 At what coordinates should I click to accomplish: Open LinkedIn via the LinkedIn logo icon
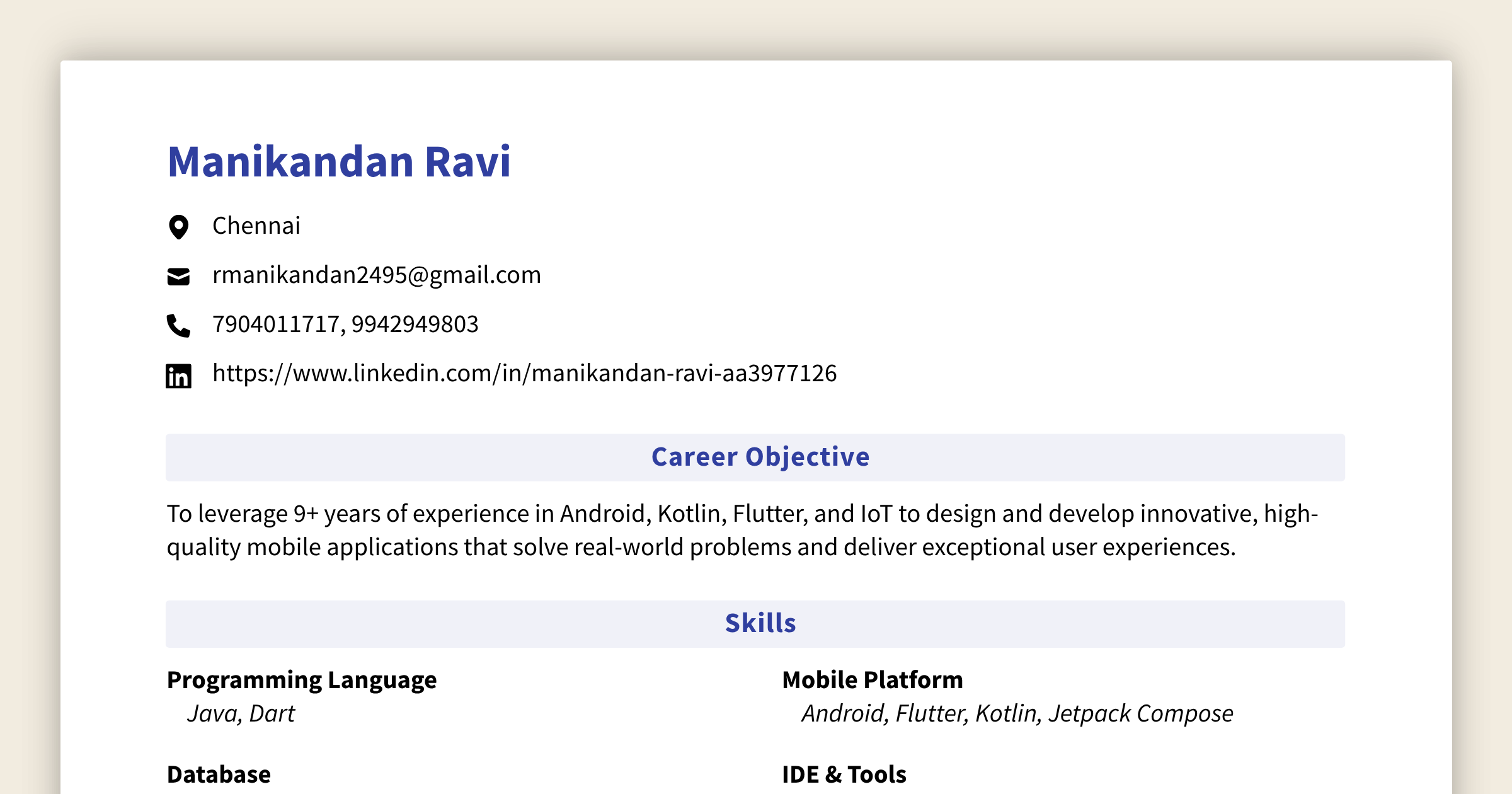pos(180,374)
